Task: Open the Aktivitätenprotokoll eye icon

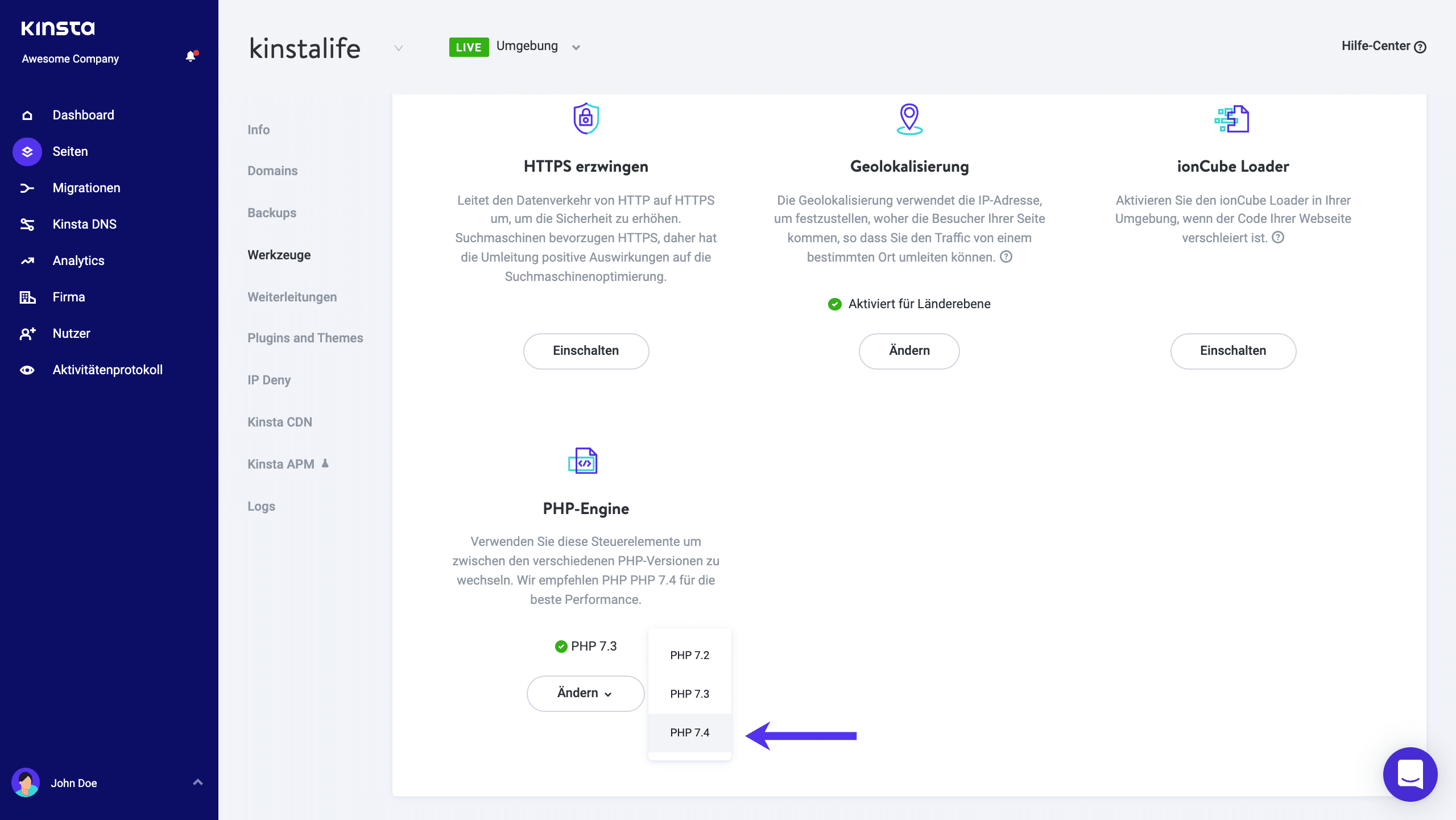Action: 27,369
